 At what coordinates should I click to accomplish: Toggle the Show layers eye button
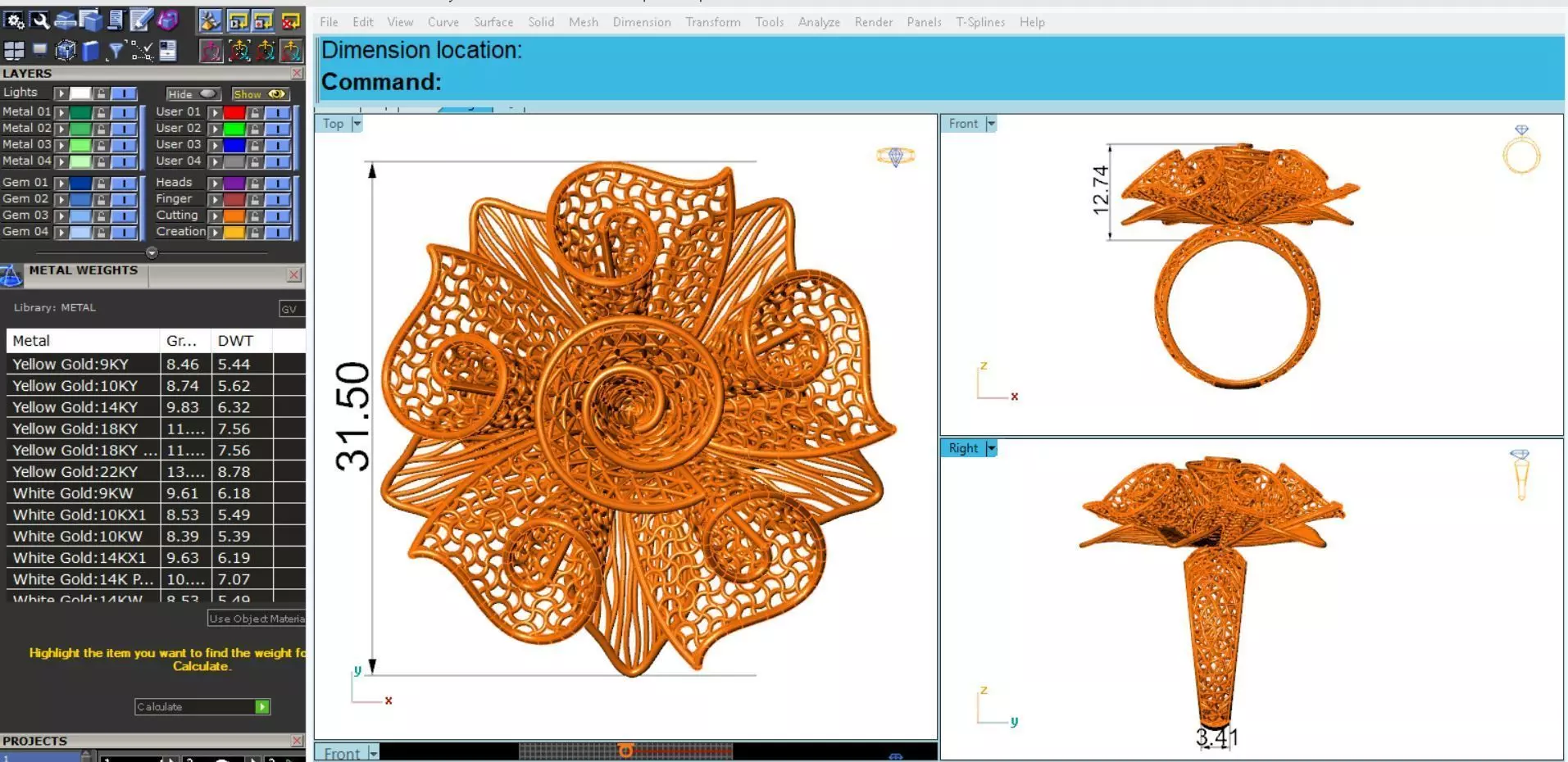(260, 94)
